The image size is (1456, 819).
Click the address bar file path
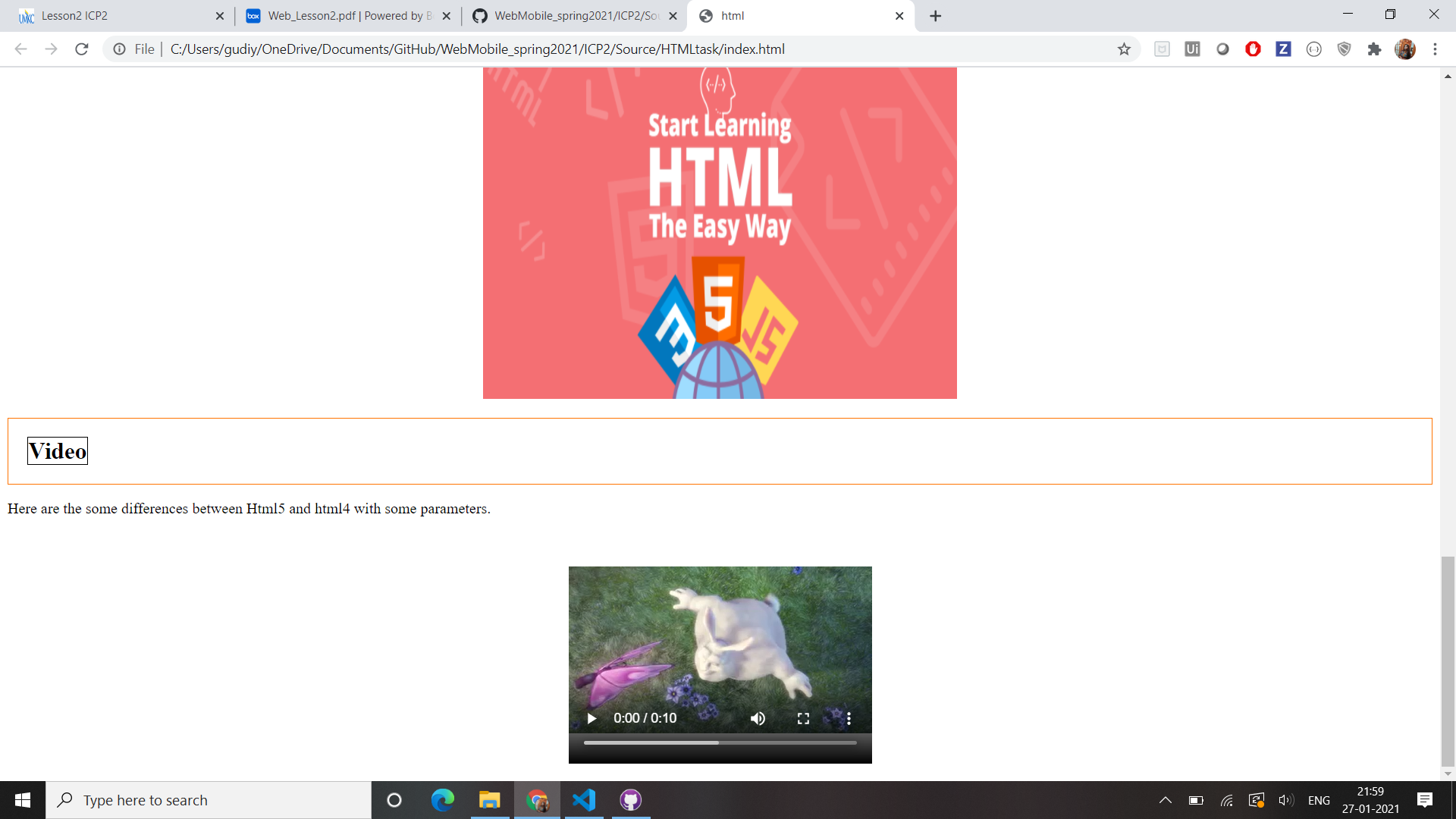click(478, 49)
